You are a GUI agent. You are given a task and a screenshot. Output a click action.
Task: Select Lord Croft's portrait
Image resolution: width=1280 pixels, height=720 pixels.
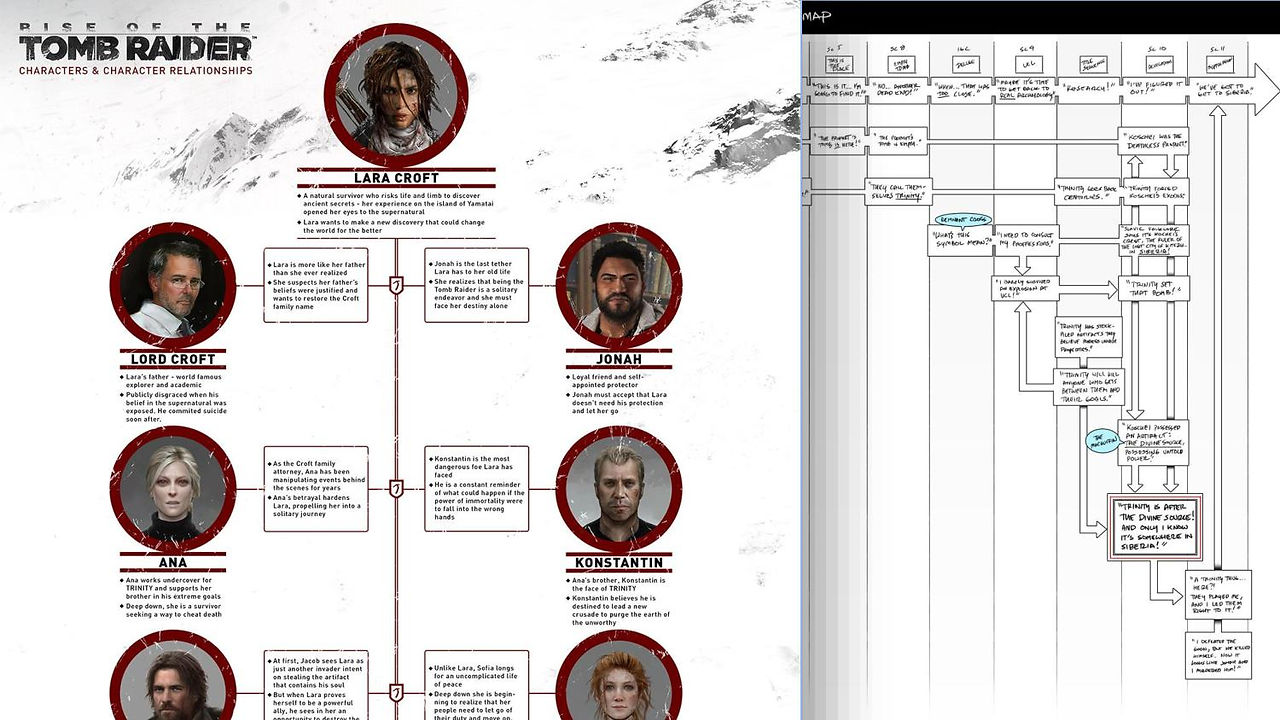[x=174, y=286]
